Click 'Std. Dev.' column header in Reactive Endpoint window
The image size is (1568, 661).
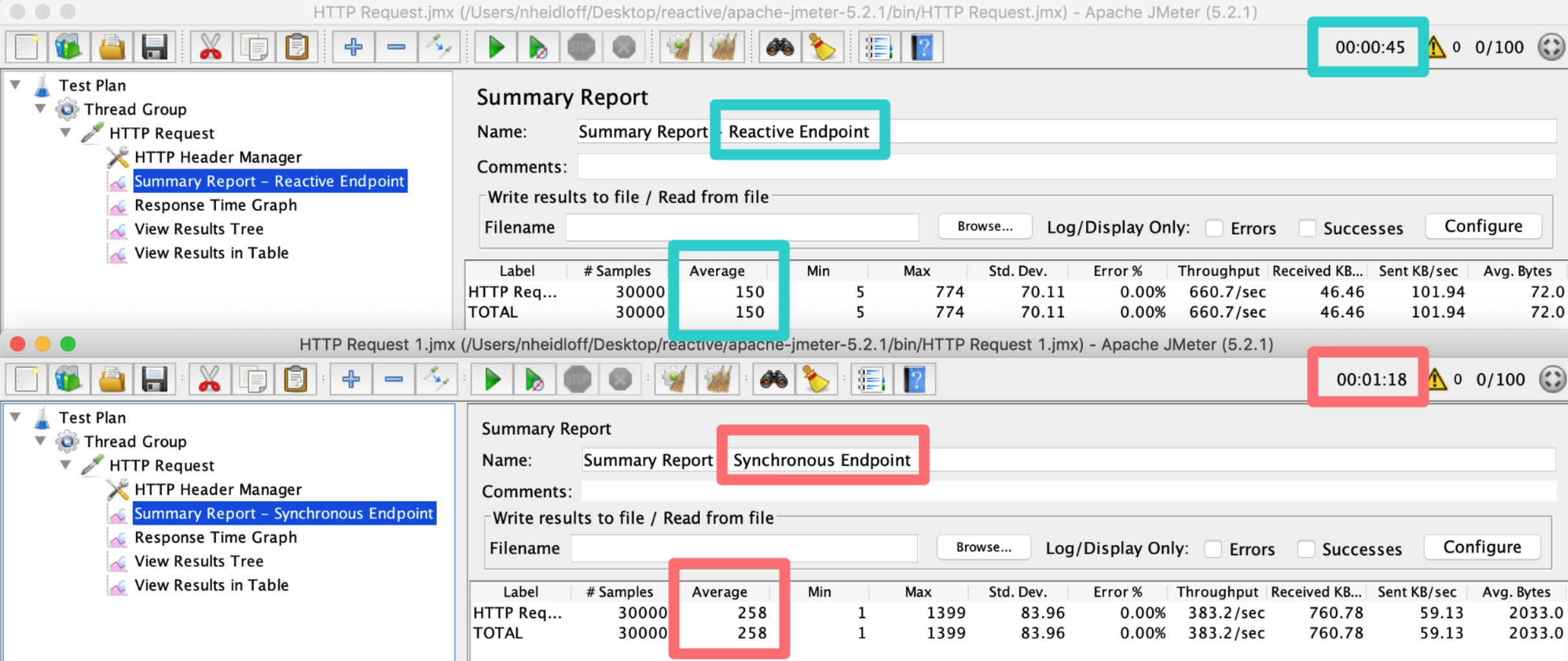coord(1018,271)
